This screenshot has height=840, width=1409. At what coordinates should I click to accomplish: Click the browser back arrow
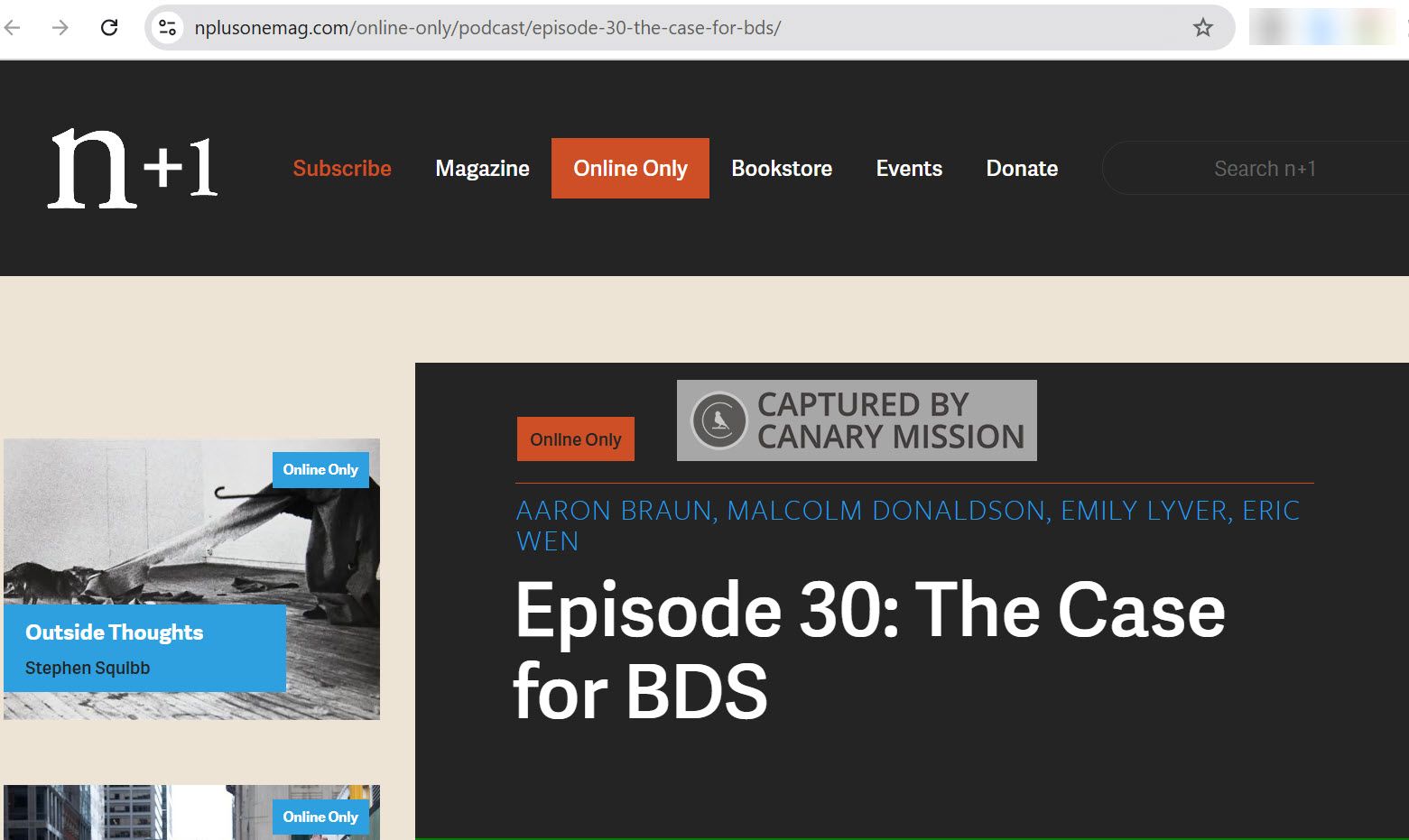(13, 28)
